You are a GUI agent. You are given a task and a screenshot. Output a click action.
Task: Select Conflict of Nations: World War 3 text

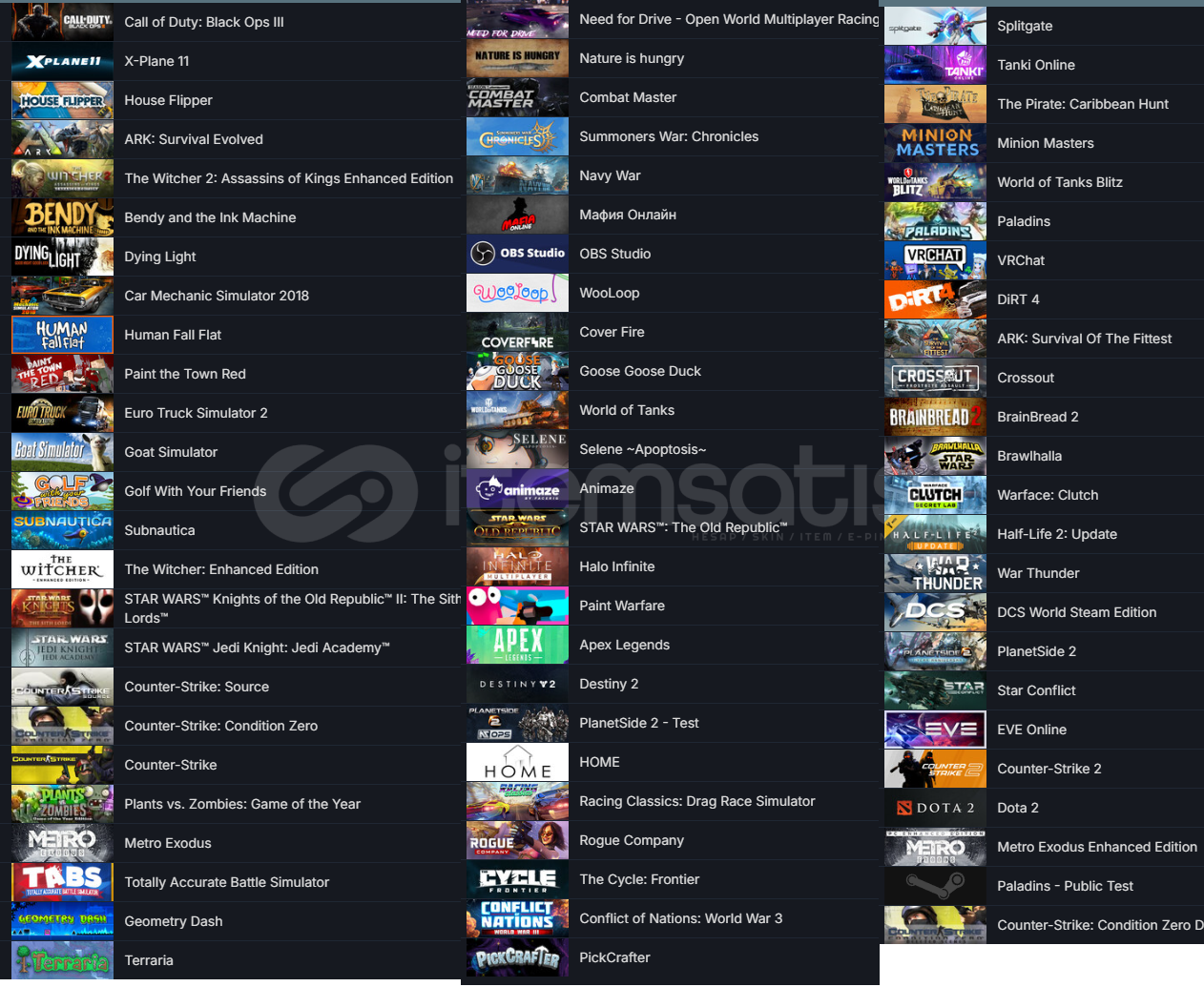point(681,918)
